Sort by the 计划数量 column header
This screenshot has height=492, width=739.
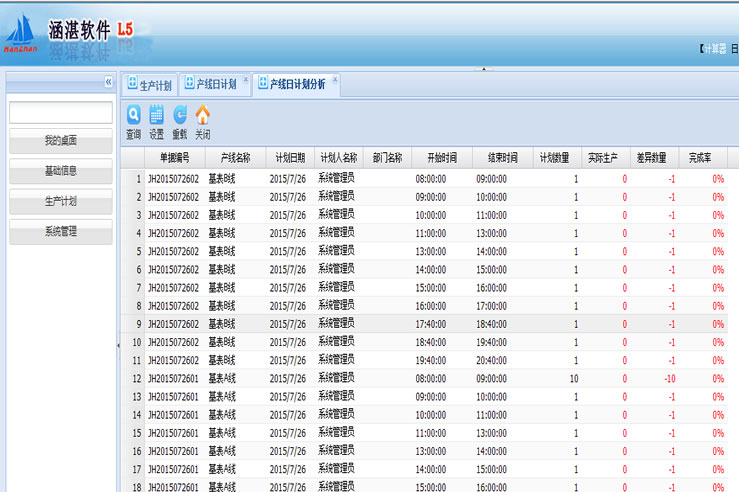click(555, 158)
